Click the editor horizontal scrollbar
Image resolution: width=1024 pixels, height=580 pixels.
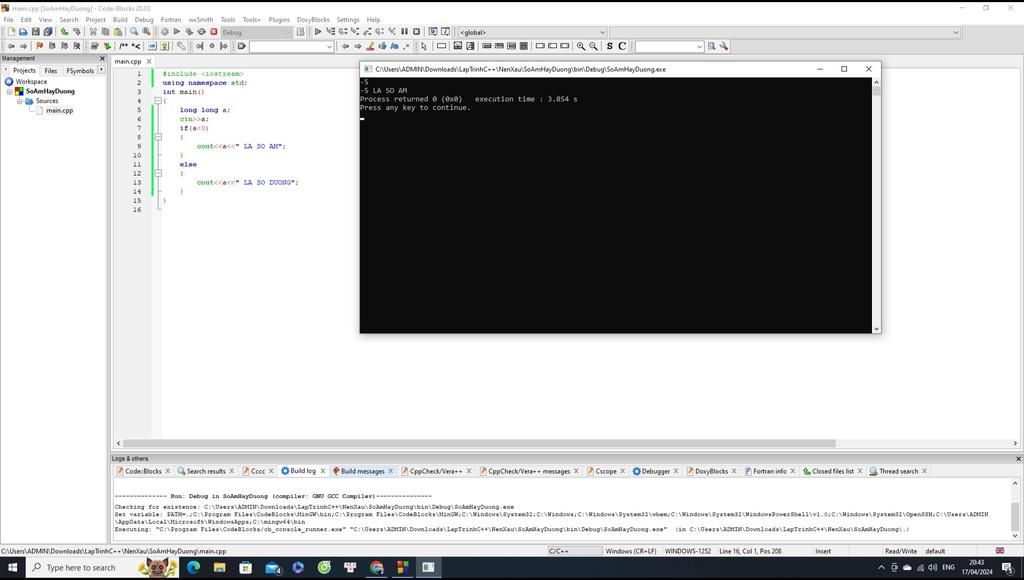(479, 443)
